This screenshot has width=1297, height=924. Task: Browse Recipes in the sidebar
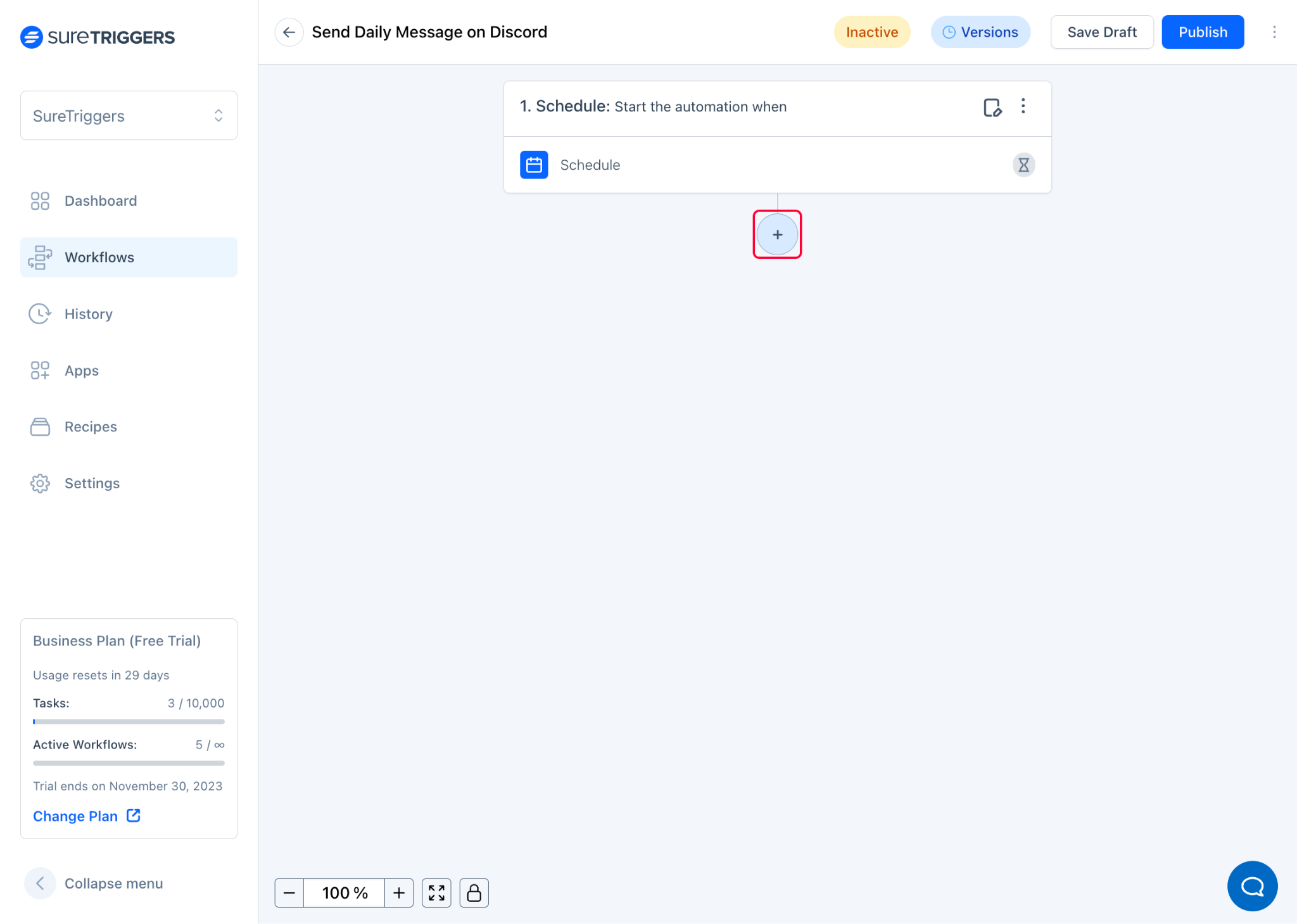pos(90,426)
